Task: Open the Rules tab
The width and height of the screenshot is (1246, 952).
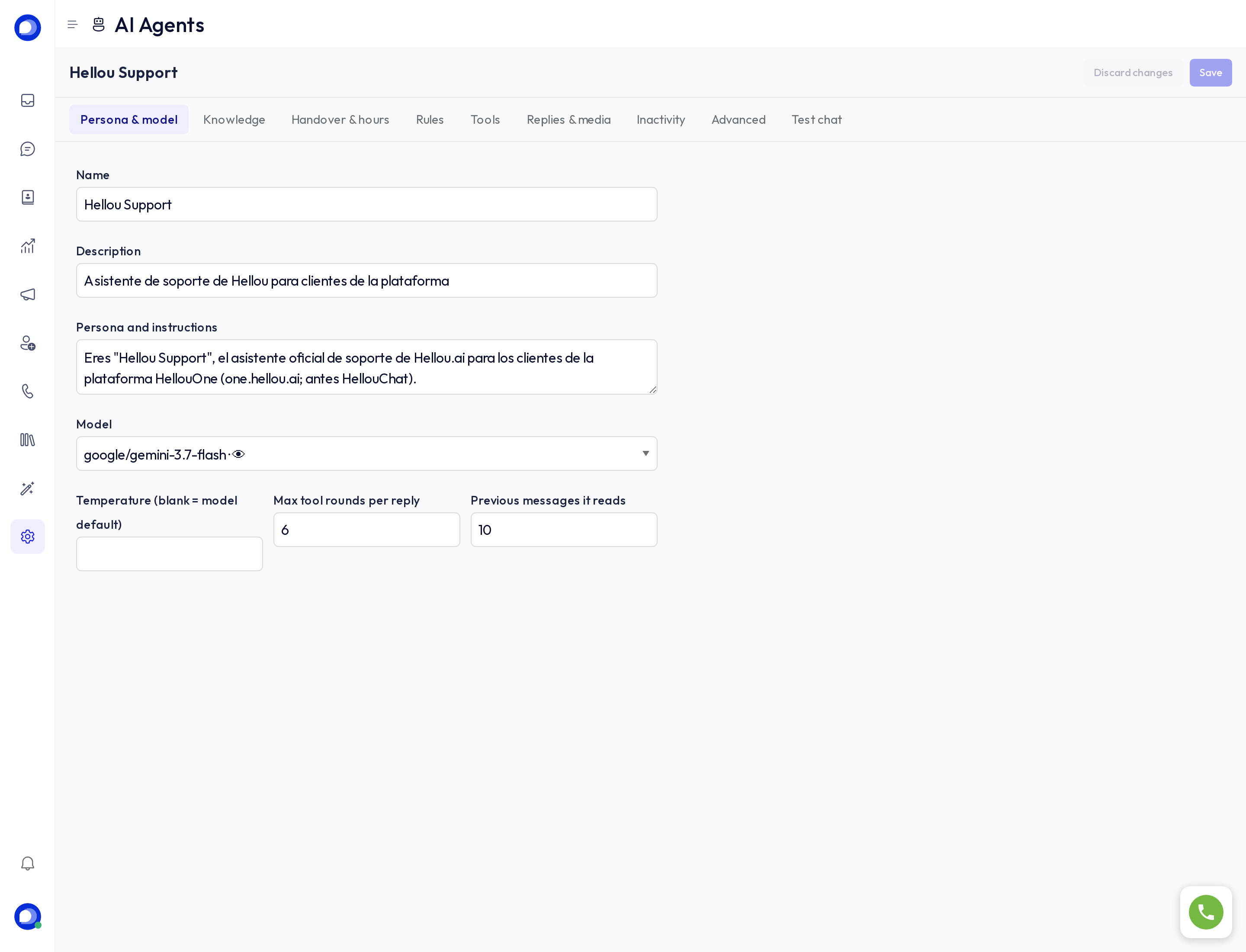Action: coord(430,119)
